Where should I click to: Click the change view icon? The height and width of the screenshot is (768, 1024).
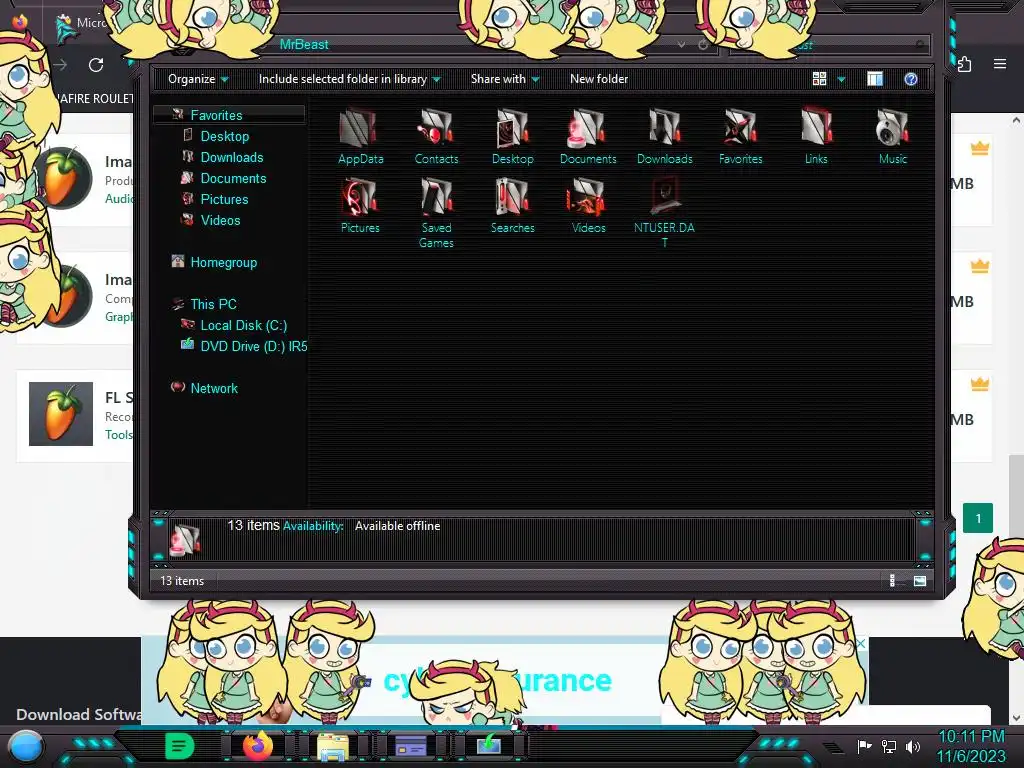pyautogui.click(x=820, y=79)
